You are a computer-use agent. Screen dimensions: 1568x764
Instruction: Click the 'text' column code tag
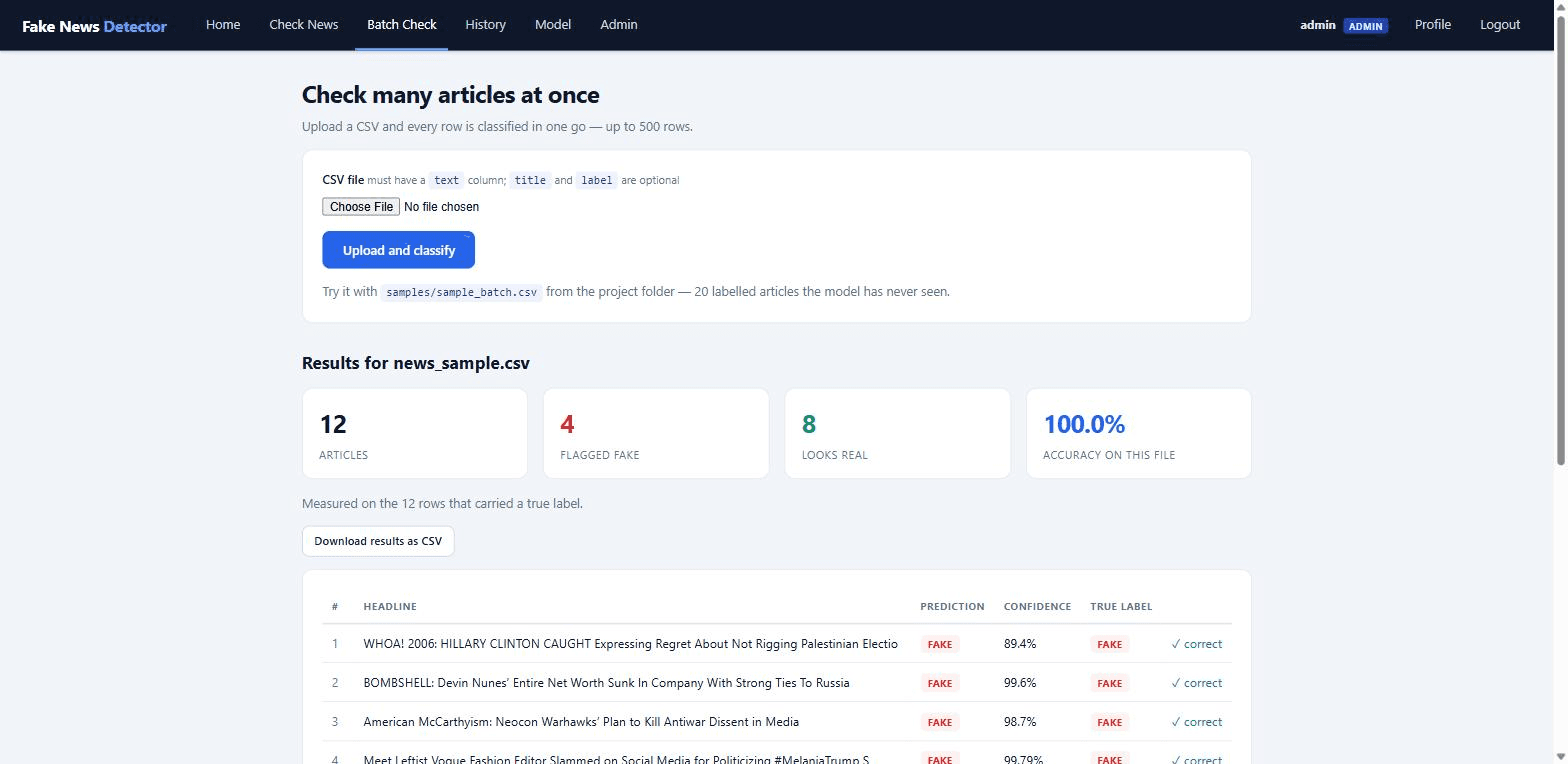tap(447, 181)
